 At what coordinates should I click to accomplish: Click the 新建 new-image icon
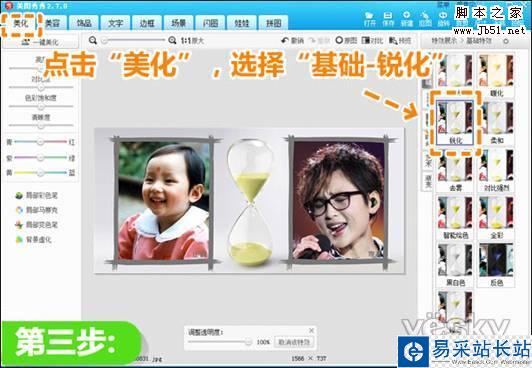click(x=406, y=19)
